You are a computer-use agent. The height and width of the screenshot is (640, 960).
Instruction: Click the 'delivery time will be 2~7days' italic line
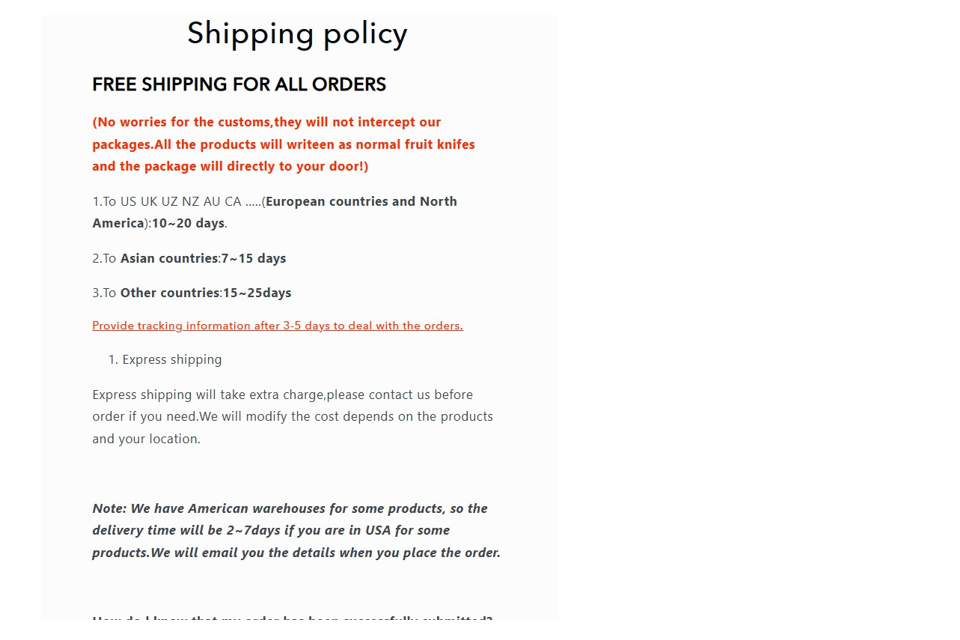point(270,531)
